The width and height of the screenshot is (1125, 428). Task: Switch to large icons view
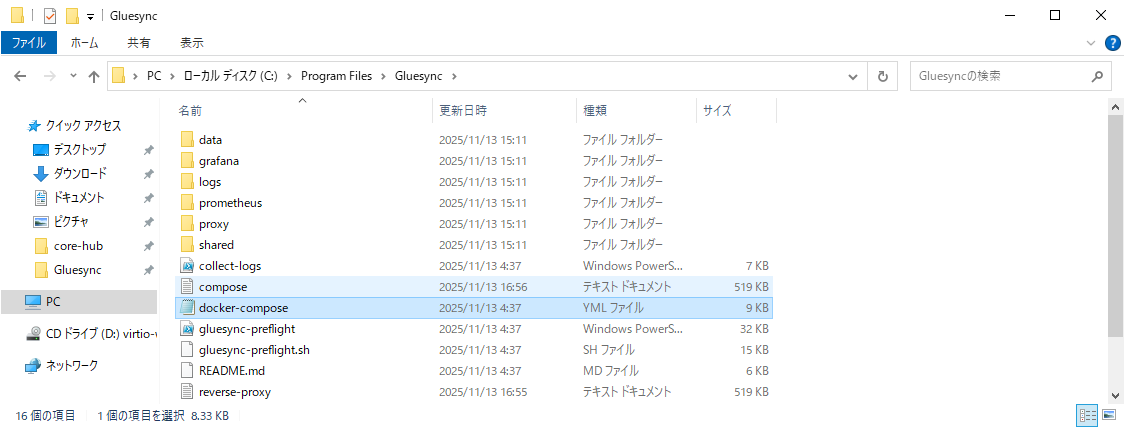[x=1109, y=414]
